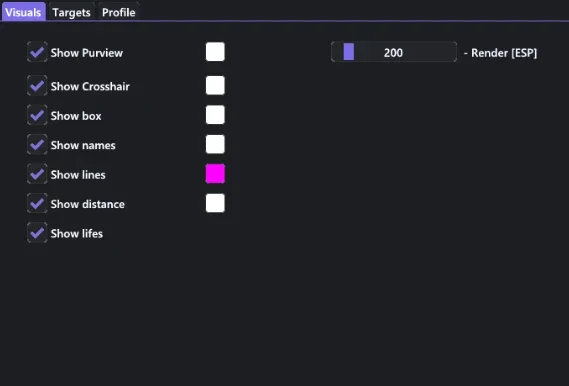
Task: Open the Show Purview color swatch
Action: (215, 52)
